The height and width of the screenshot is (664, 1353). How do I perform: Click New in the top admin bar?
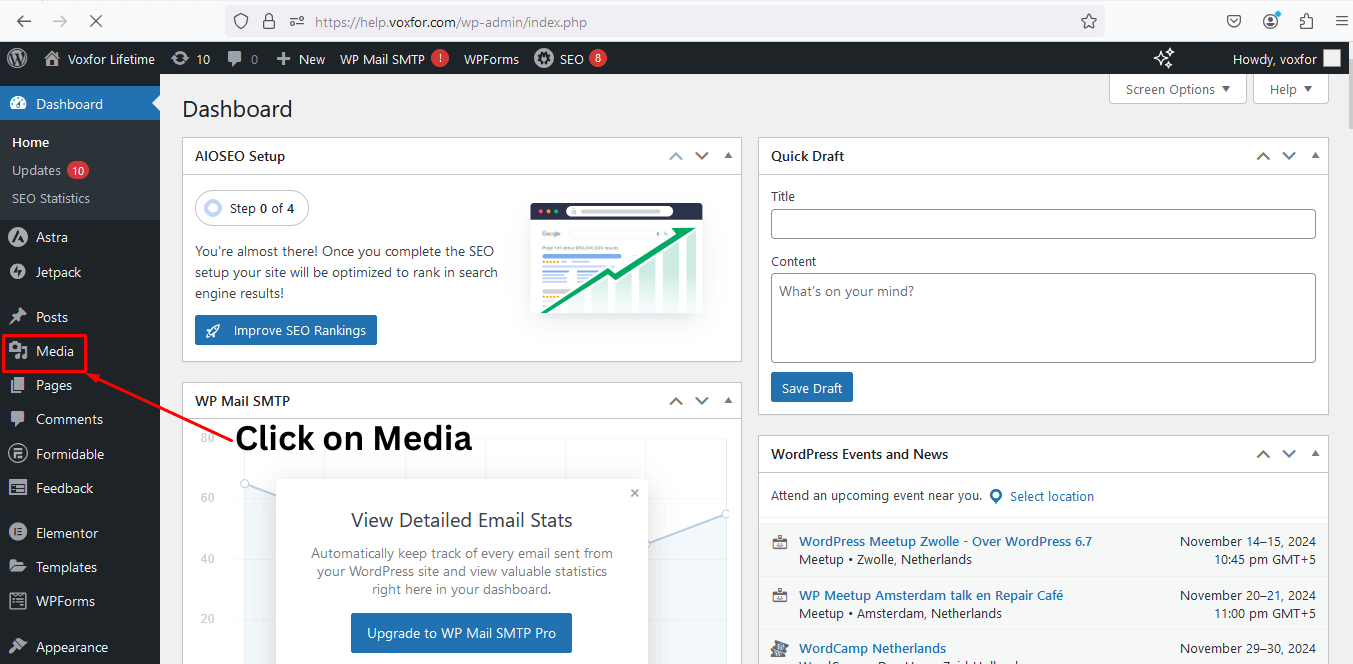point(300,58)
